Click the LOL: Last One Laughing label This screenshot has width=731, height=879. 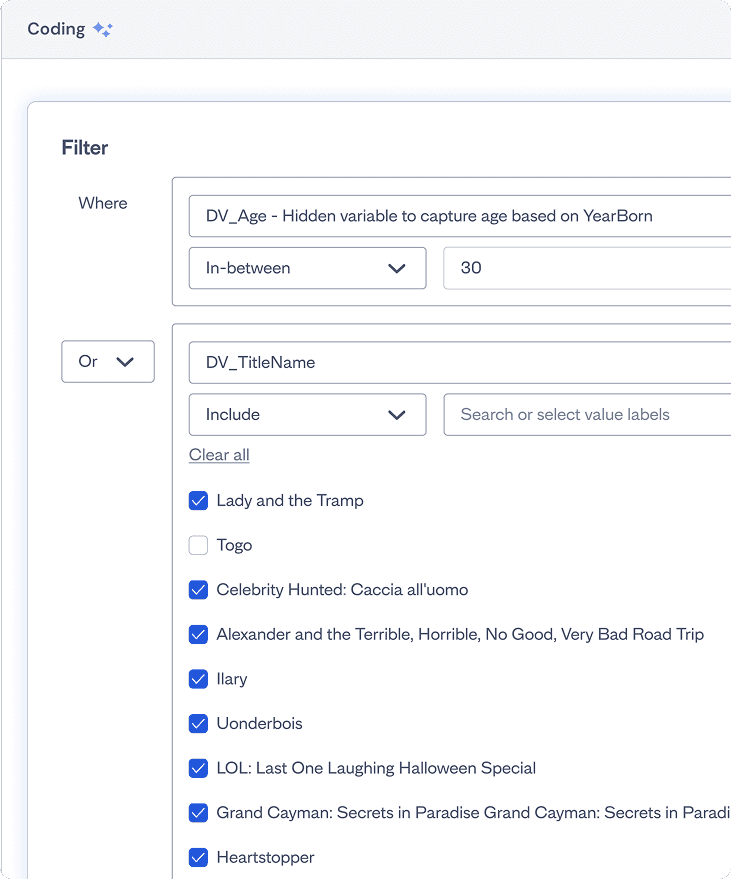376,768
